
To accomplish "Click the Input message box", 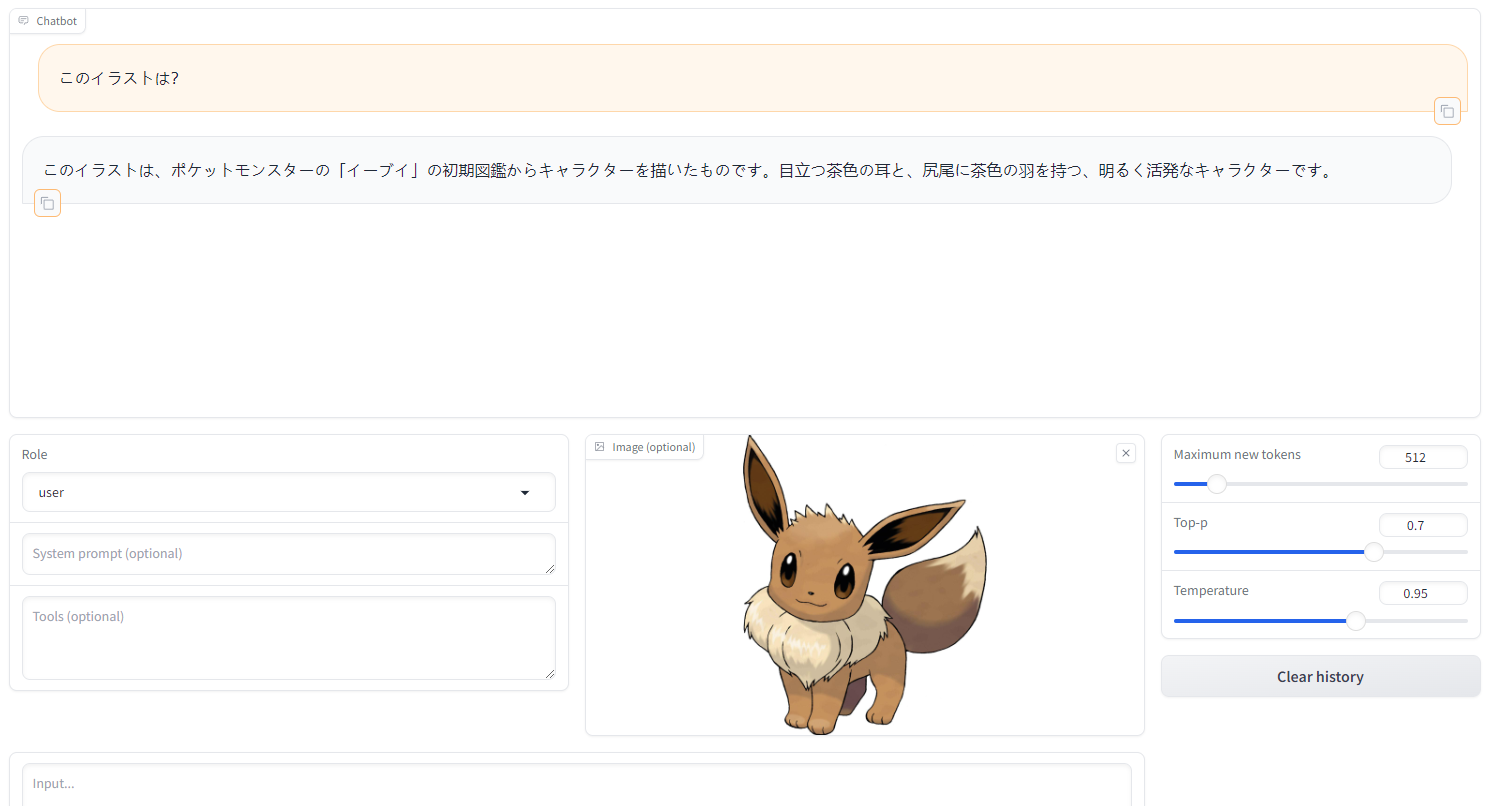I will click(576, 783).
